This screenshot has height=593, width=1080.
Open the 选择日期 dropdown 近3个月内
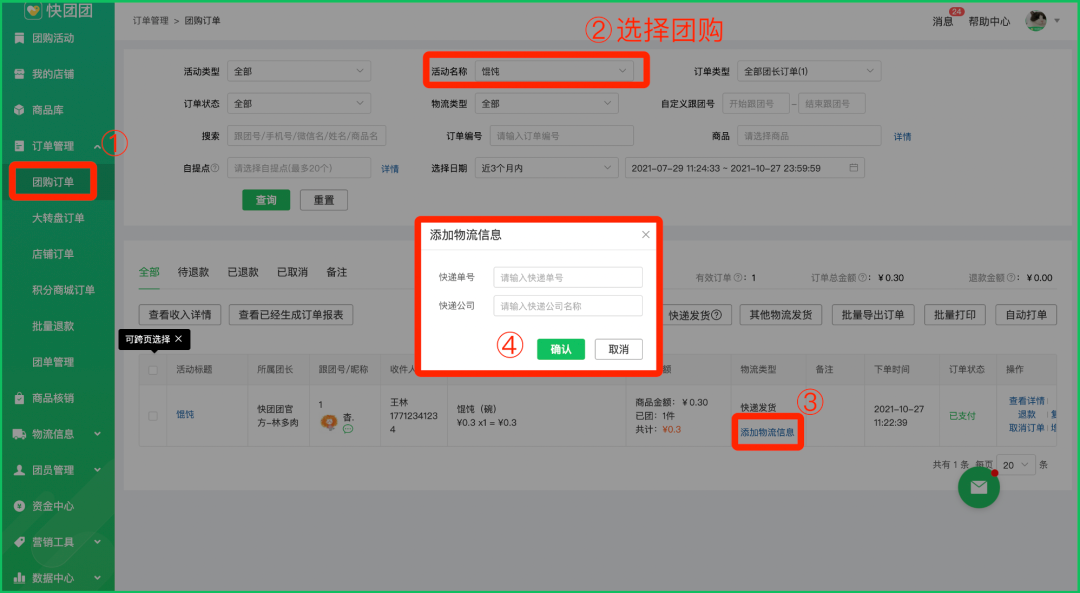[546, 168]
